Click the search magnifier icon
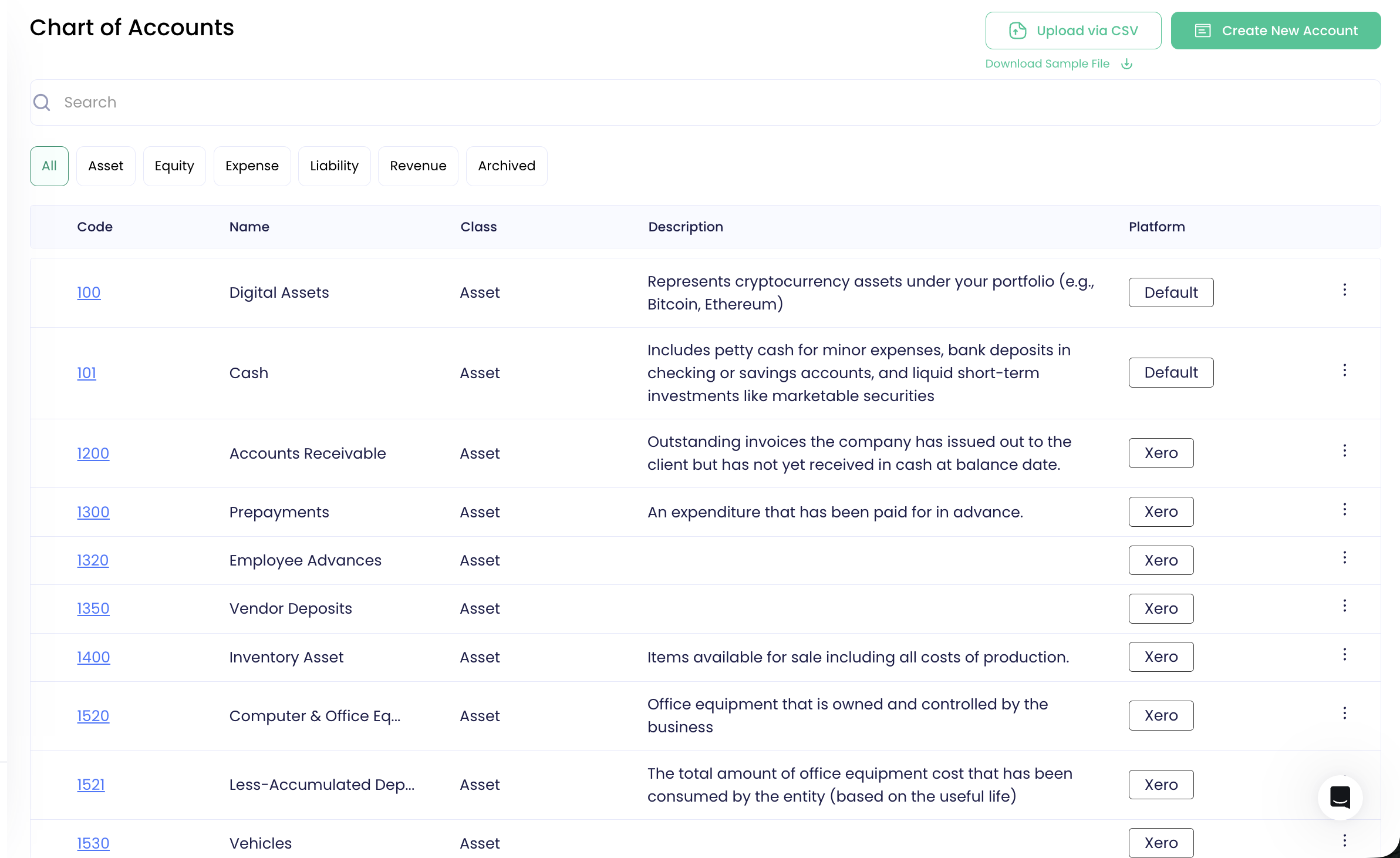 tap(42, 102)
